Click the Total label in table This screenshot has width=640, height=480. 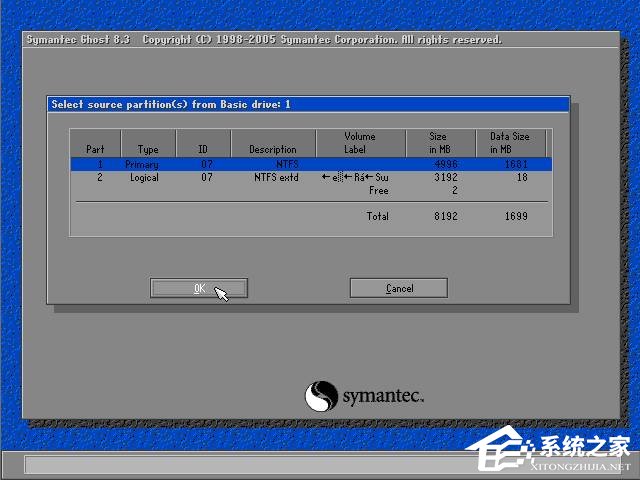point(378,216)
